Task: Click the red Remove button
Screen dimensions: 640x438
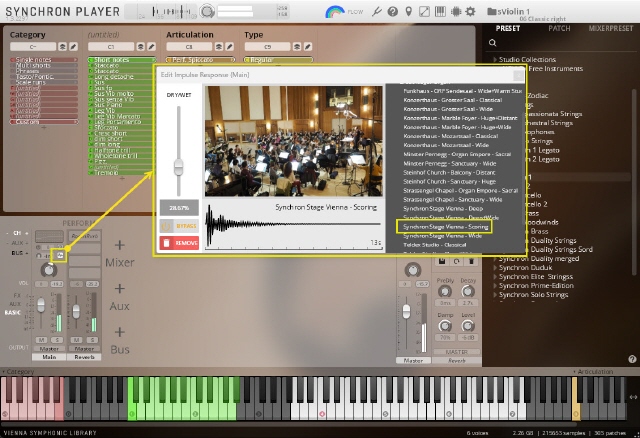Action: pyautogui.click(x=179, y=243)
